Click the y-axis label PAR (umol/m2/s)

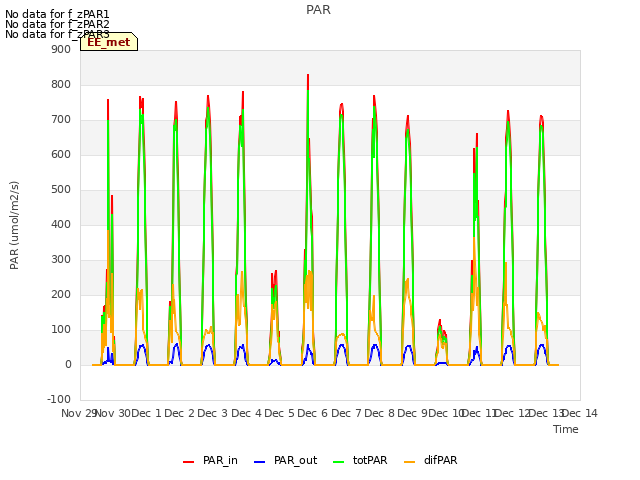tap(14, 225)
